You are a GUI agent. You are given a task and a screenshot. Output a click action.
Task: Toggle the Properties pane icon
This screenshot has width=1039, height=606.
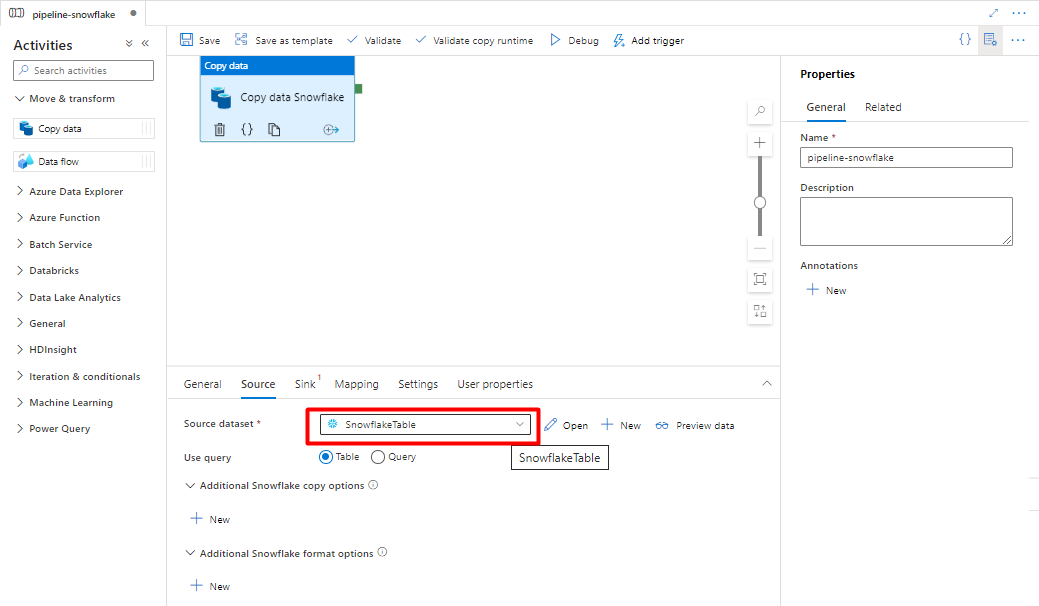click(x=990, y=40)
